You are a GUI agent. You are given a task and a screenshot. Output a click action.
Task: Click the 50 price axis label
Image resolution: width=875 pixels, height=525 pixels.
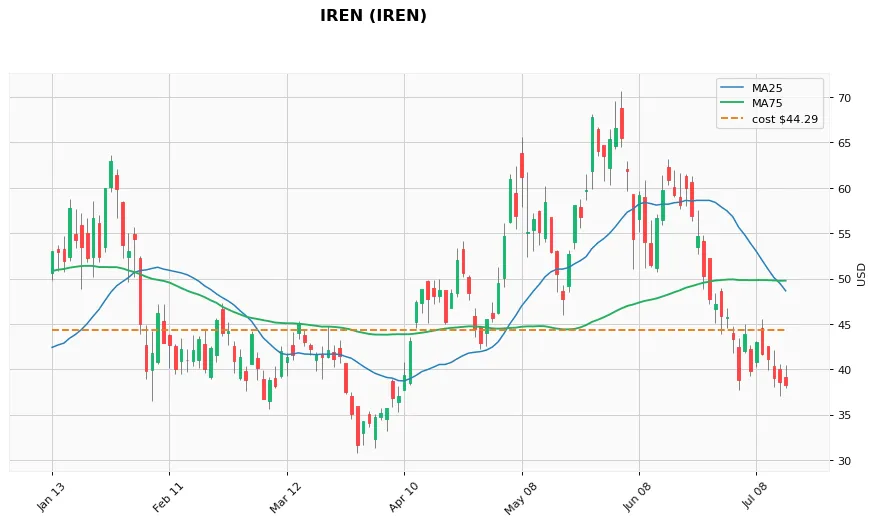844,280
